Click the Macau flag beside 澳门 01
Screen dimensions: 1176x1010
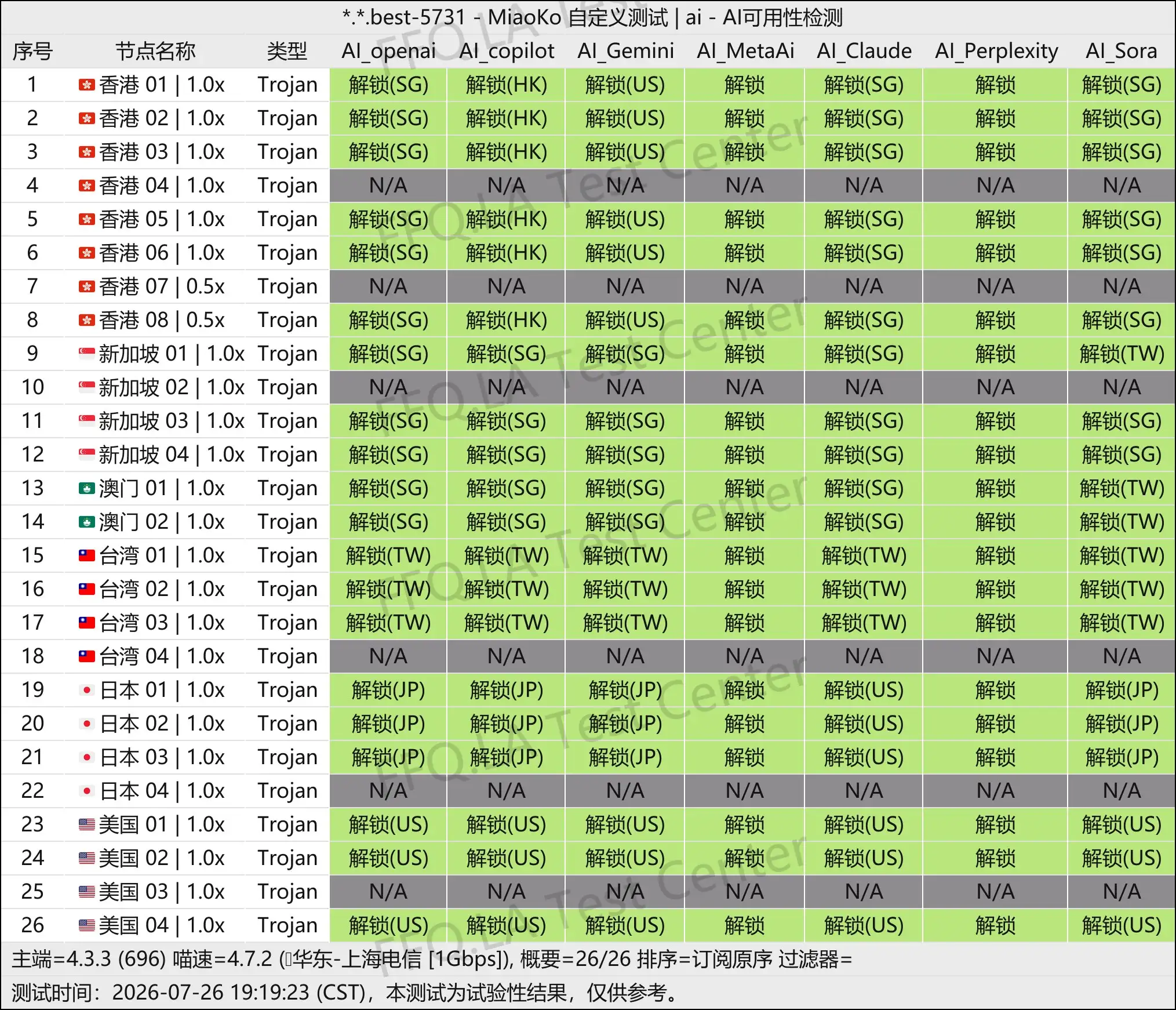[86, 489]
